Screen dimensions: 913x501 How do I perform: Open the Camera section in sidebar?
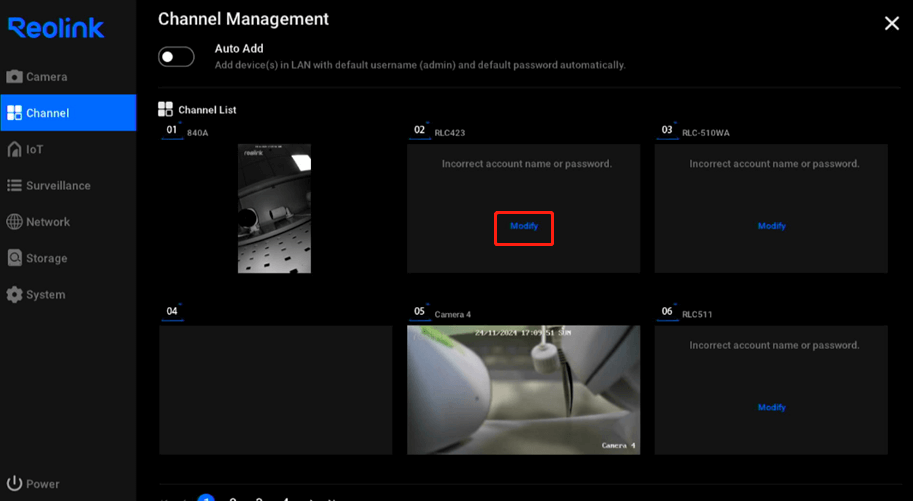pyautogui.click(x=37, y=76)
